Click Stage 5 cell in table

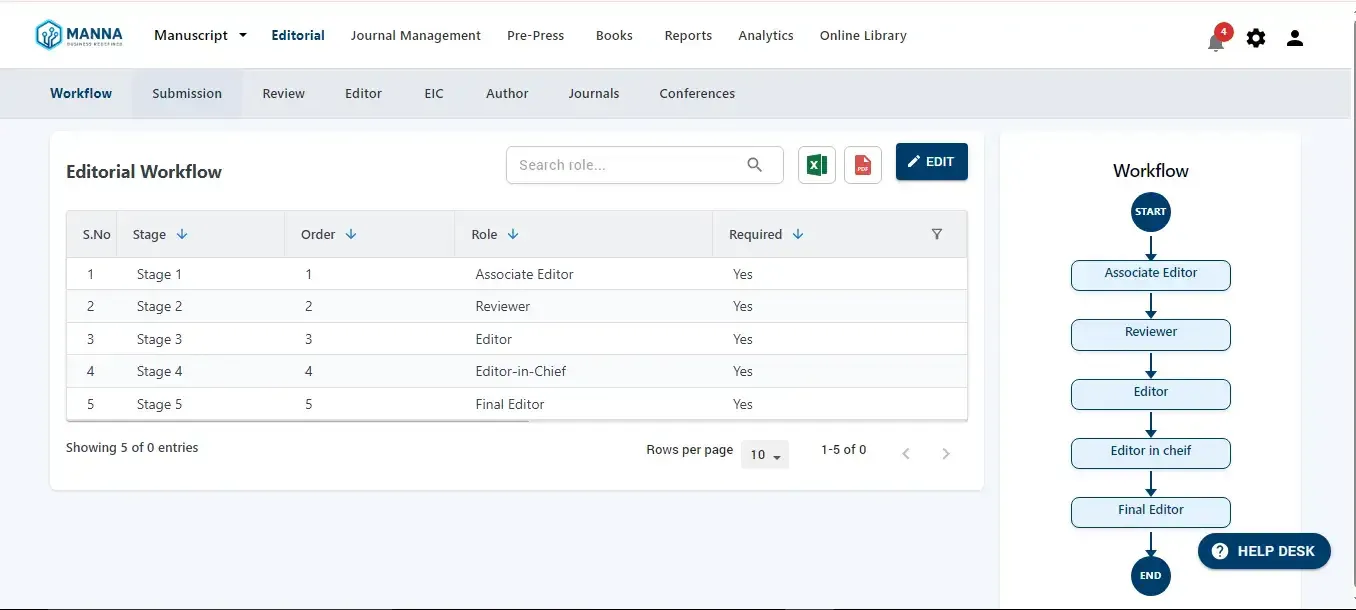159,404
